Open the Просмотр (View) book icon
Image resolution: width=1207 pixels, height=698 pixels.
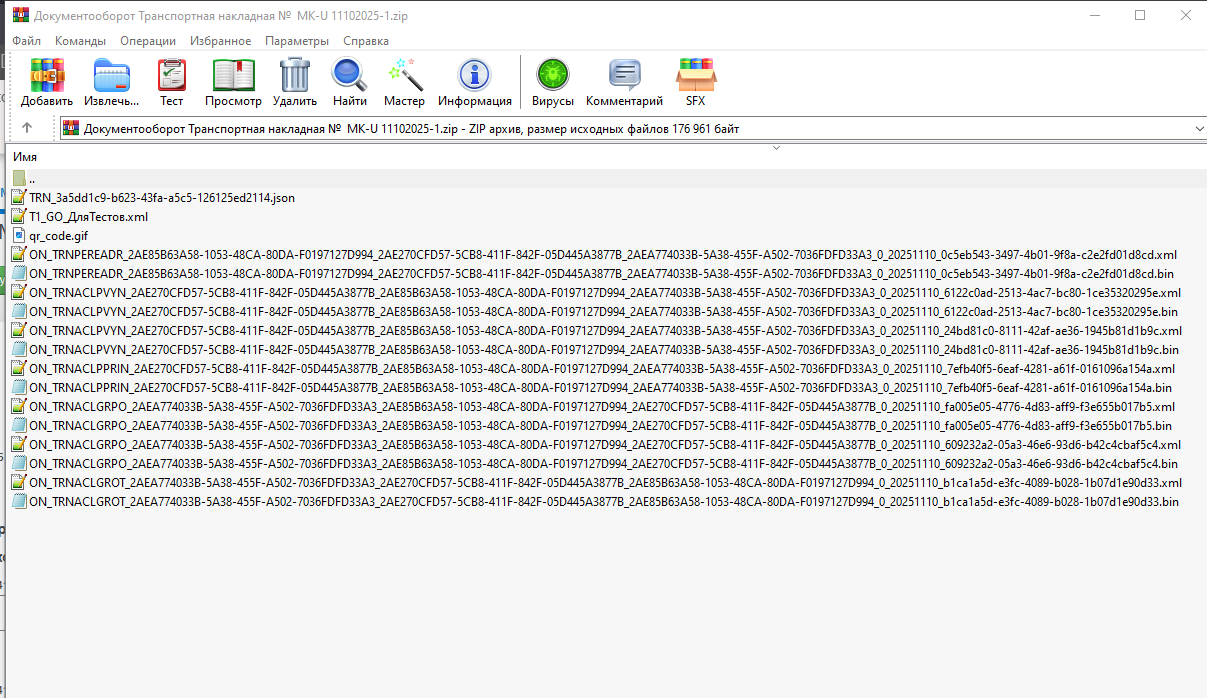233,75
